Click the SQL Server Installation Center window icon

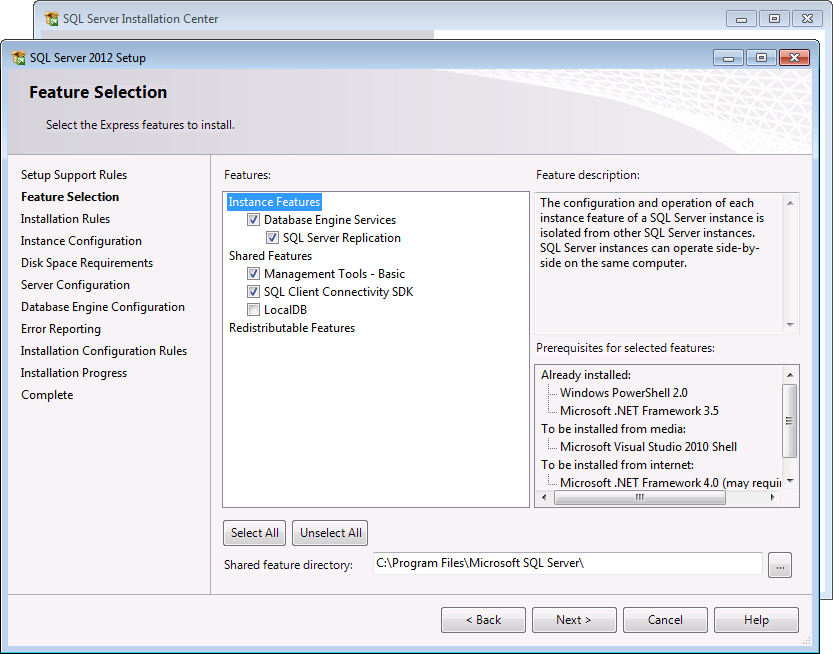click(52, 19)
